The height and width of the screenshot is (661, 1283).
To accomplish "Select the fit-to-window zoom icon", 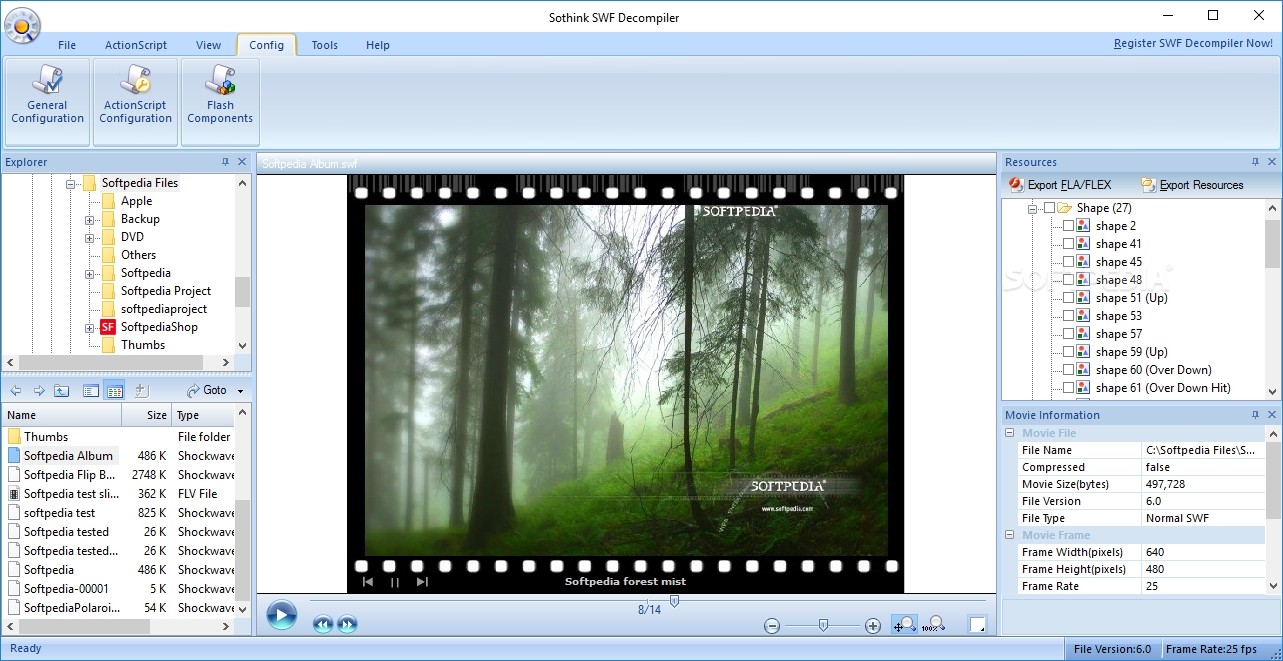I will pyautogui.click(x=904, y=625).
